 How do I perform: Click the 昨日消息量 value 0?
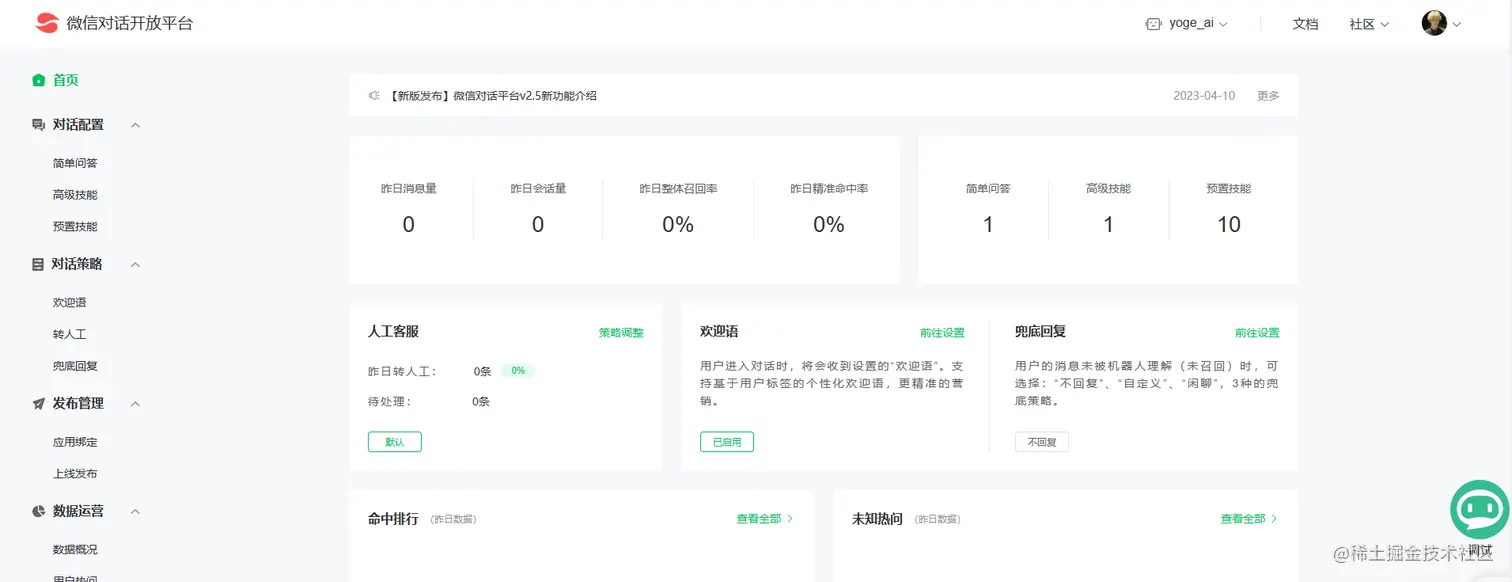(408, 225)
